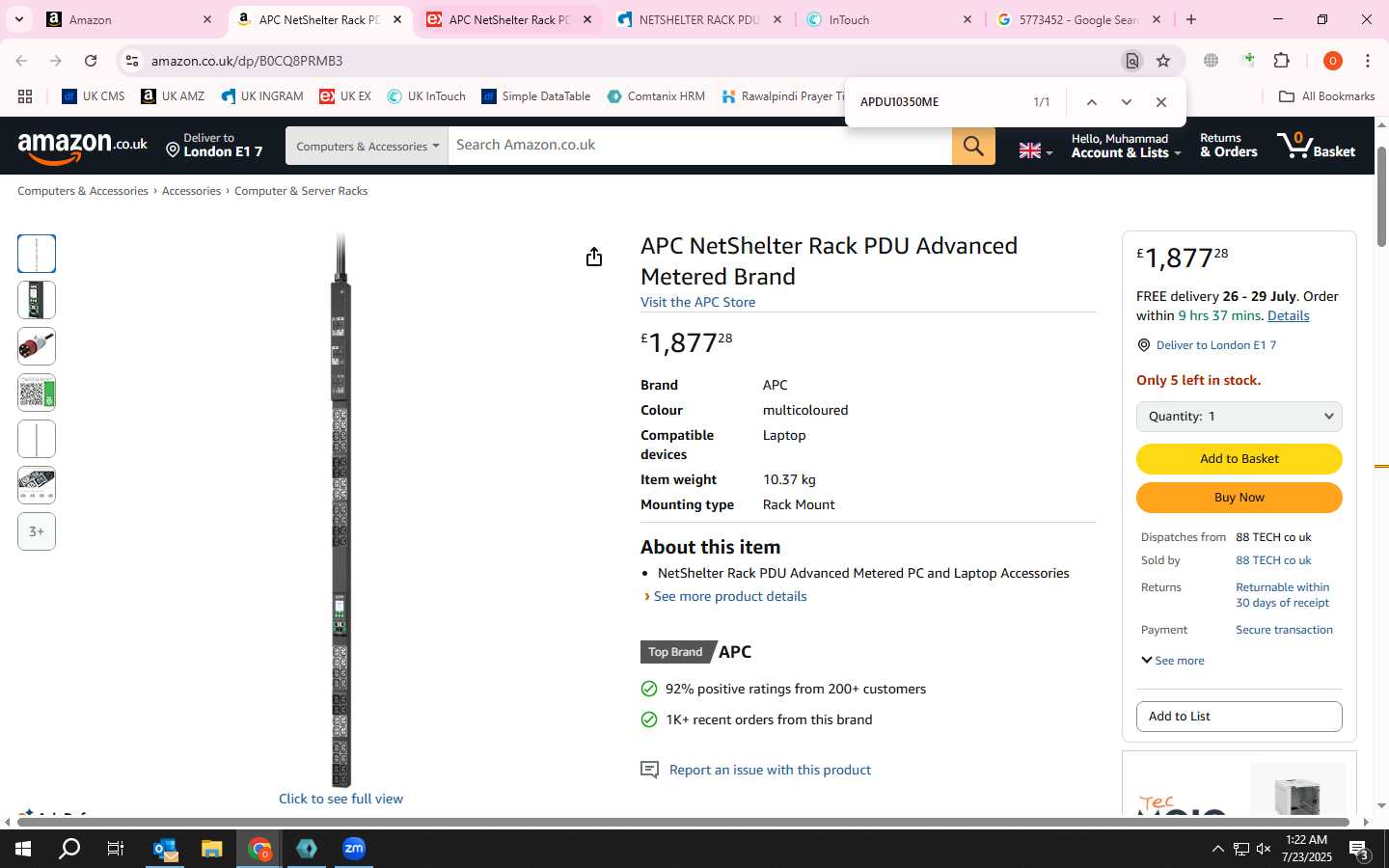Click Add to Basket button
The height and width of the screenshot is (868, 1389).
point(1239,459)
